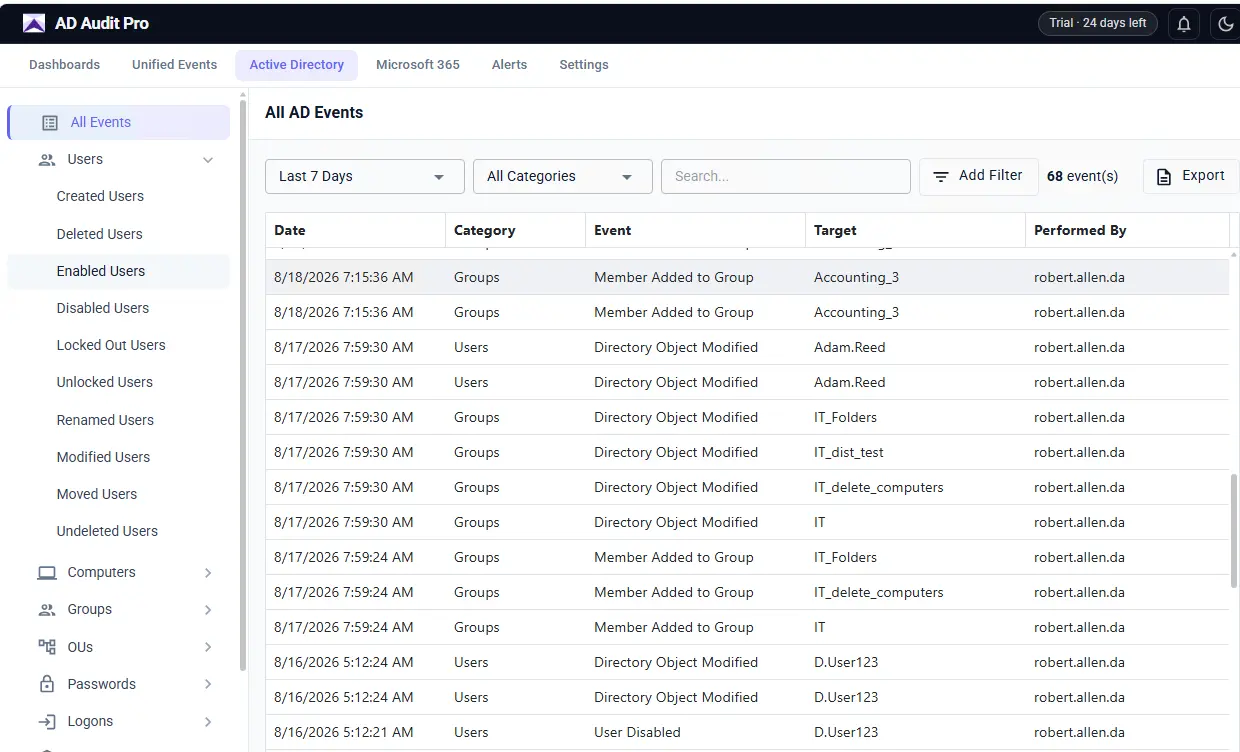This screenshot has width=1240, height=752.
Task: Open Undeleted Users report
Action: point(107,531)
